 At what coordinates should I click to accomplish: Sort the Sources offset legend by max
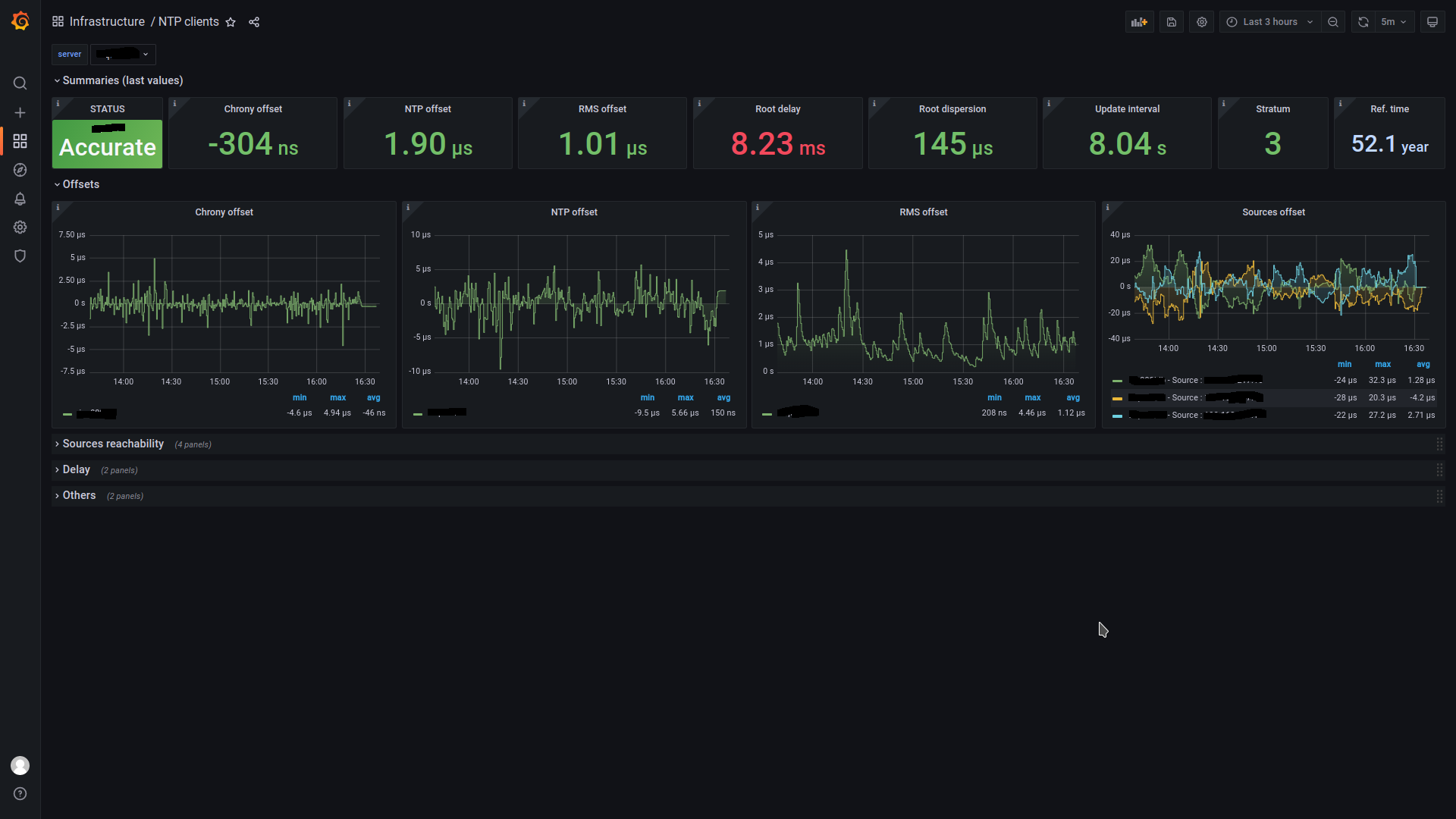click(1382, 364)
